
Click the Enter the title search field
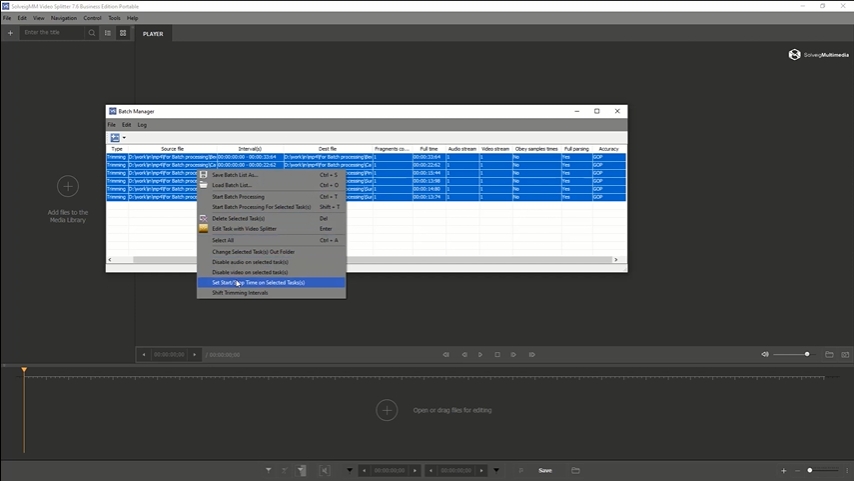coord(52,33)
